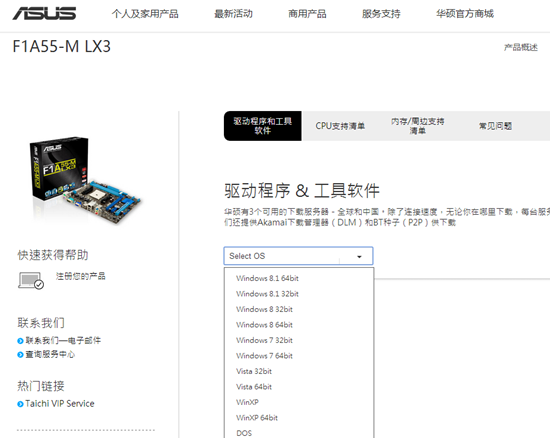Screen dimensions: 550x438
Task: Open 查询服务中心 link
Action: point(50,355)
